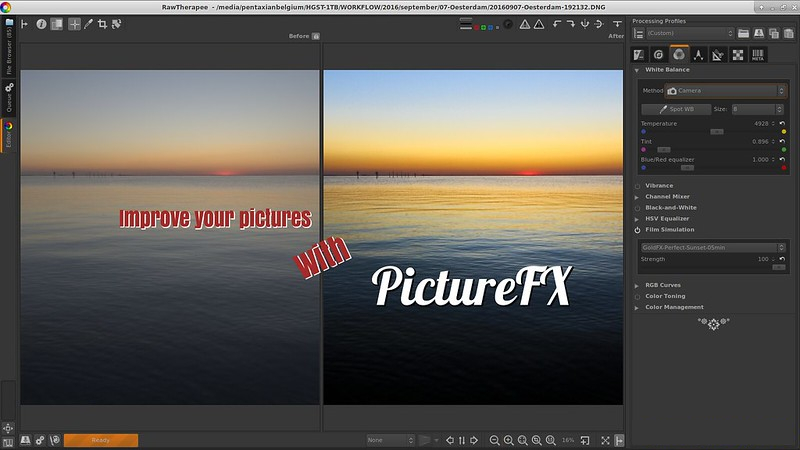The width and height of the screenshot is (800, 450).
Task: Open GoldFX-Perfect-Sunset film simulation dropdown
Action: coord(713,247)
